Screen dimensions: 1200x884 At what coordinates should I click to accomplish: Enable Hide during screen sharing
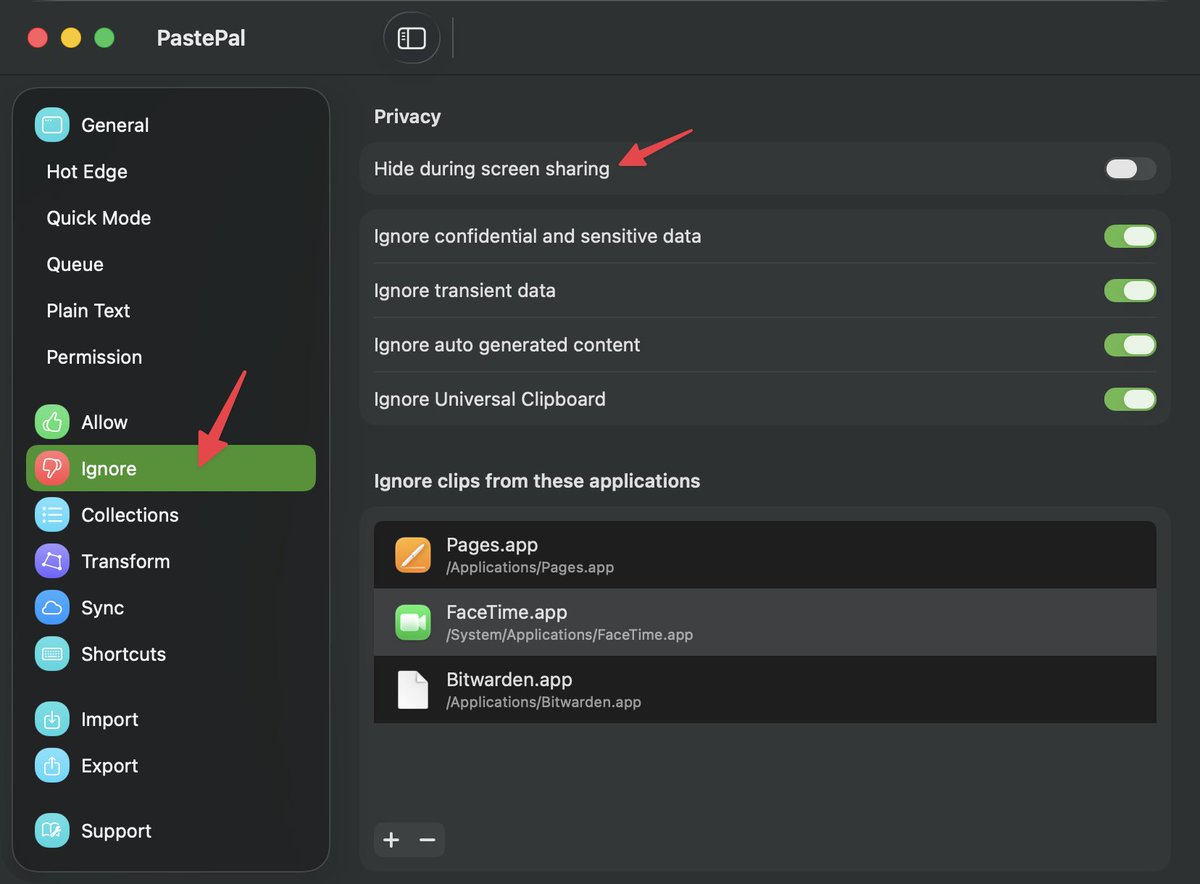[x=1128, y=169]
